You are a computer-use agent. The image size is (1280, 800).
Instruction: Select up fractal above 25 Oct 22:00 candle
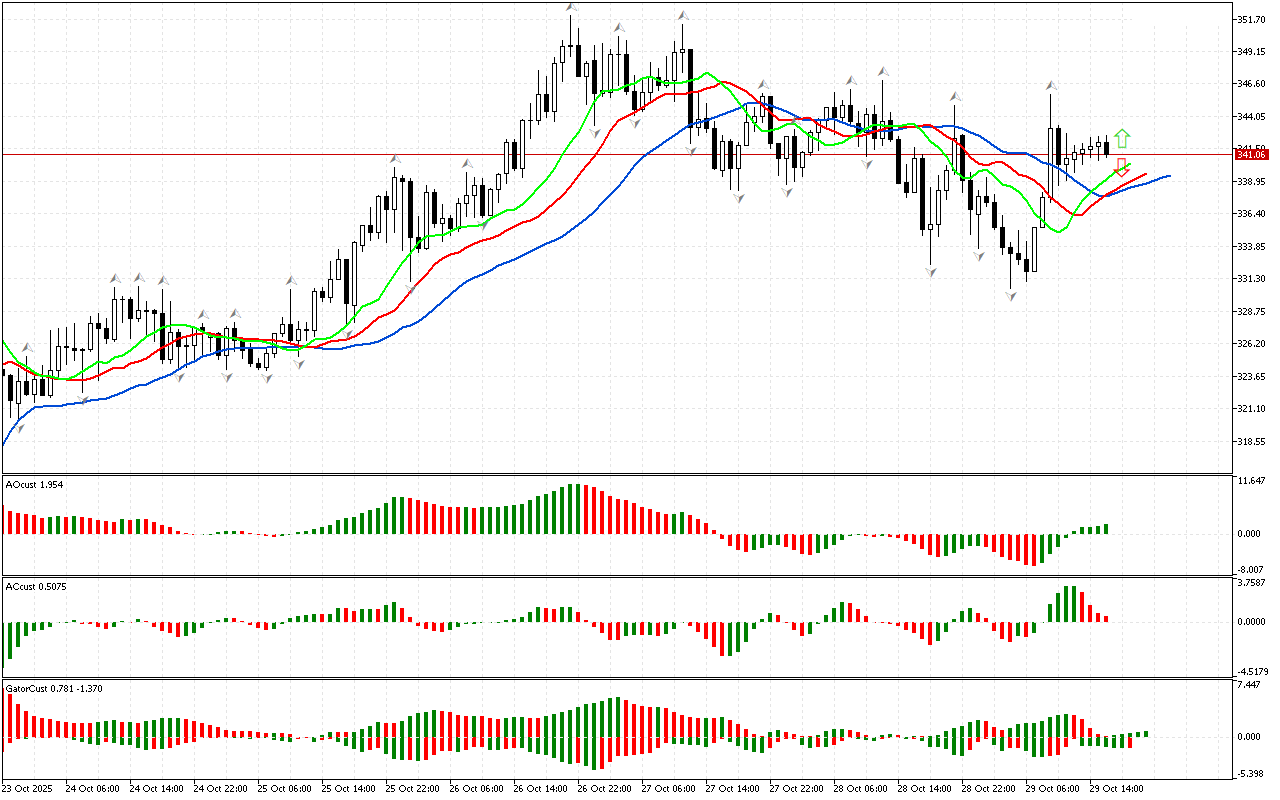click(x=396, y=159)
